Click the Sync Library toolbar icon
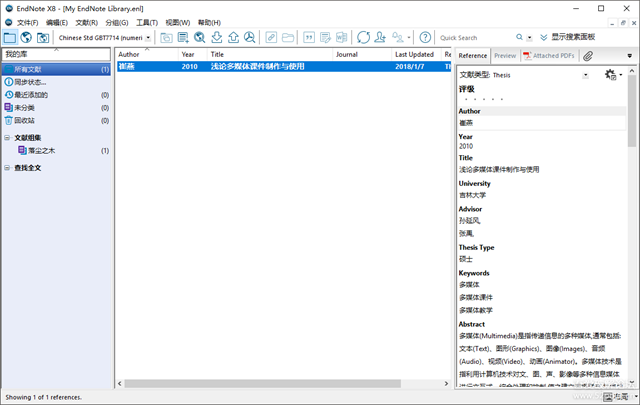The image size is (640, 405). (x=363, y=37)
